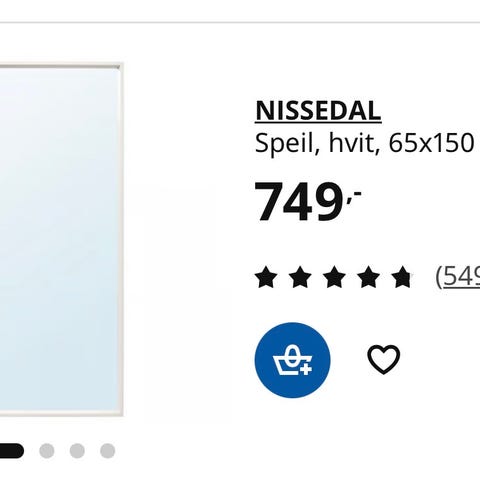Click the second rating star
Viewport: 480px width, 480px height.
click(300, 277)
